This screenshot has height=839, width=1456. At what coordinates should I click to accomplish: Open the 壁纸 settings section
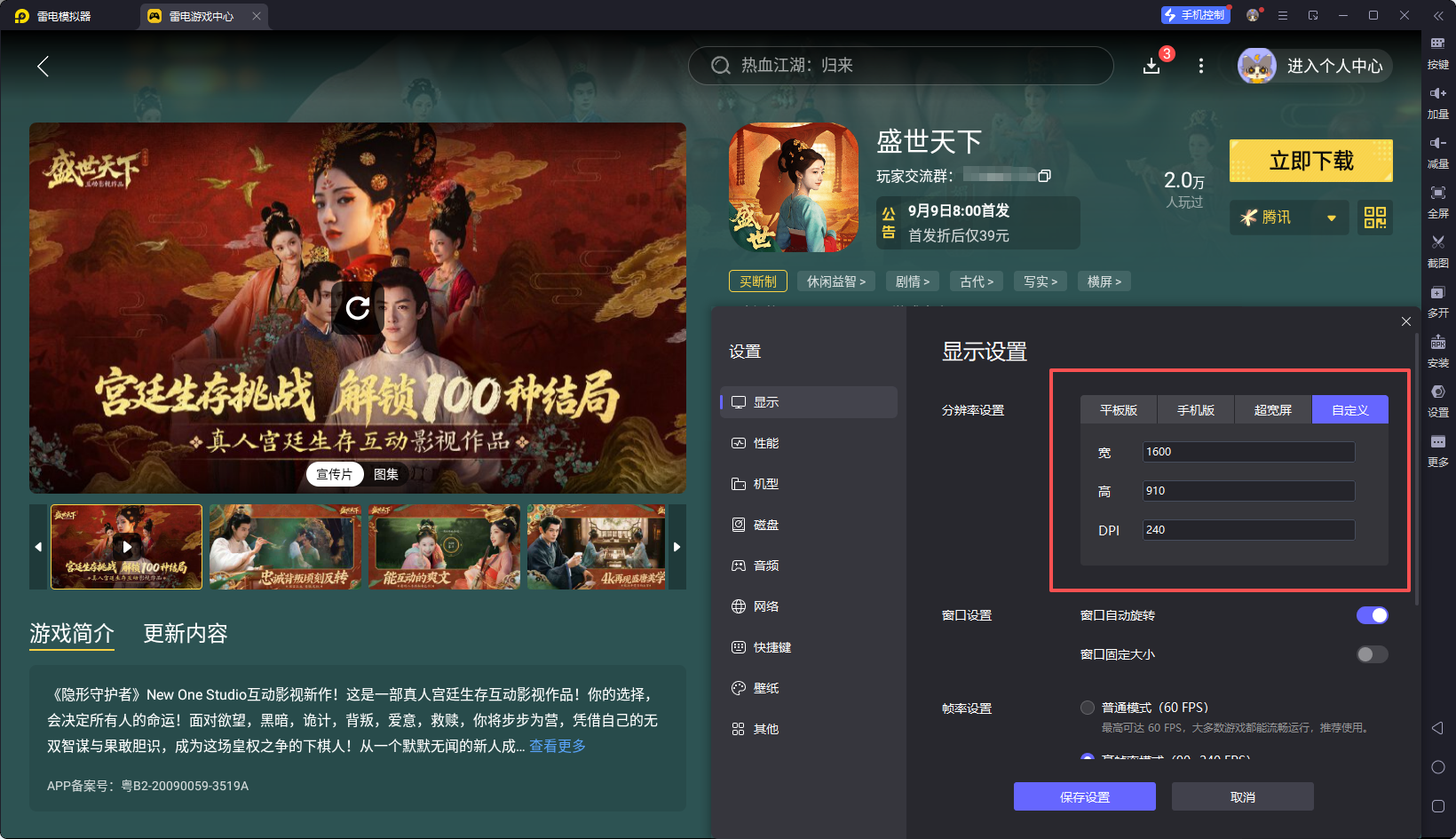pyautogui.click(x=809, y=688)
